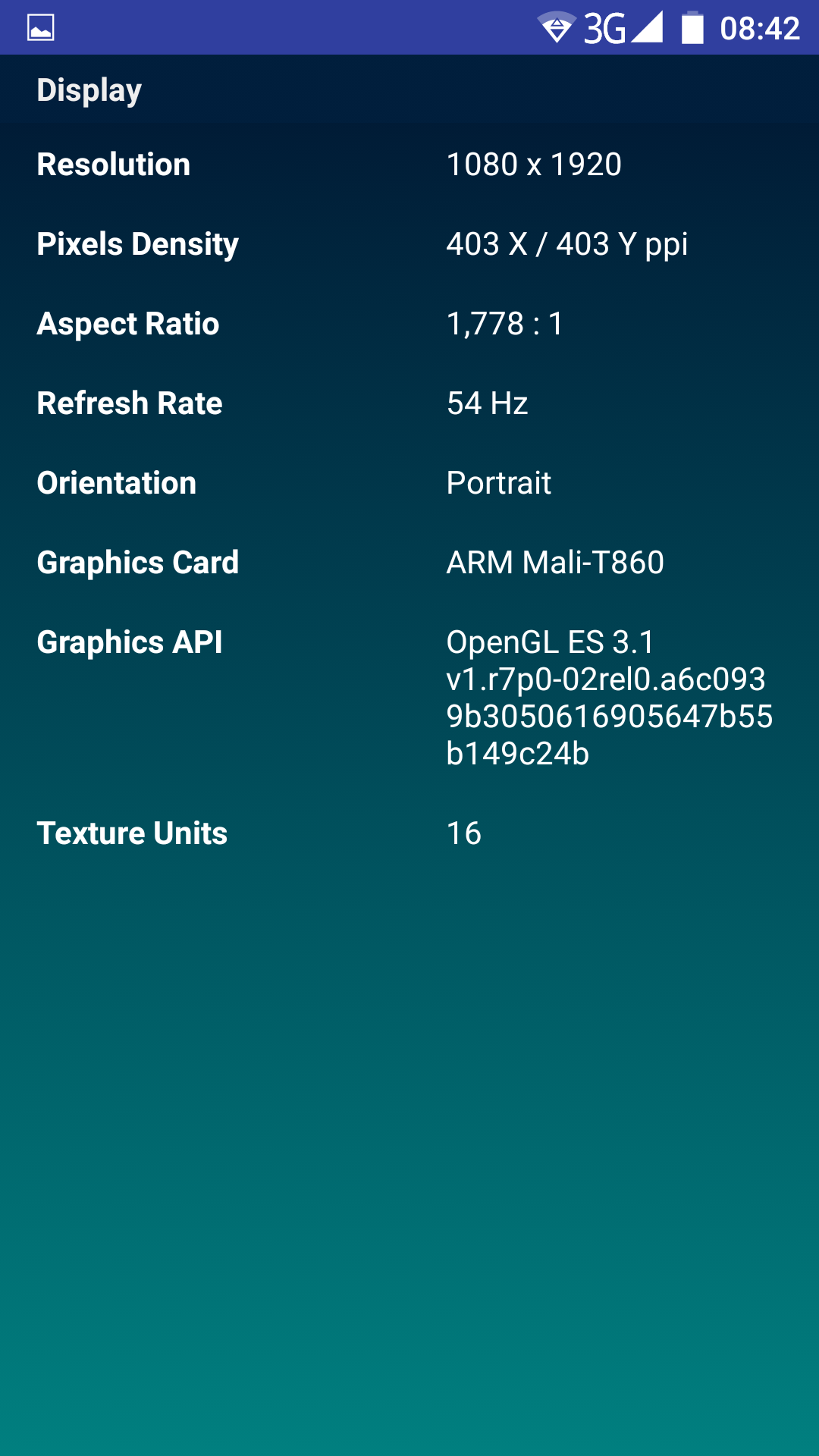Viewport: 819px width, 1456px height.
Task: Select the Graphics Card label
Action: (138, 563)
